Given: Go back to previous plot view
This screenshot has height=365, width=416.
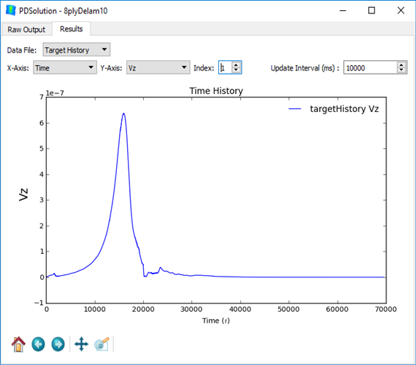Looking at the screenshot, I should click(38, 344).
